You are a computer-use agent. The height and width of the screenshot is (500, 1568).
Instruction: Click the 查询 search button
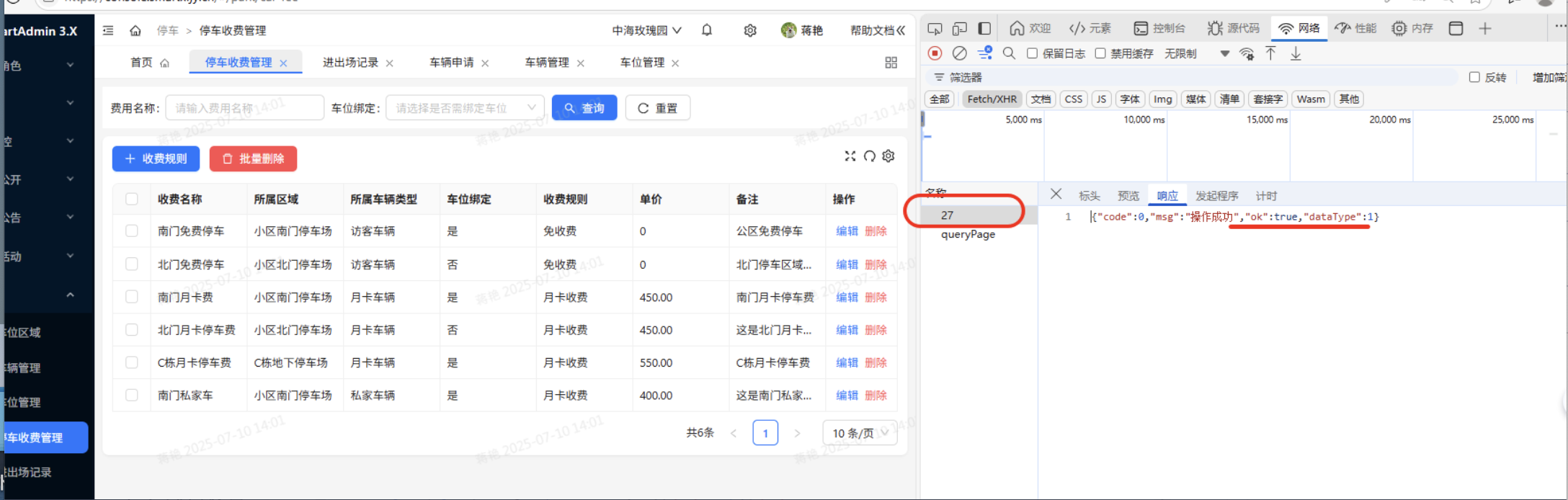click(x=584, y=108)
